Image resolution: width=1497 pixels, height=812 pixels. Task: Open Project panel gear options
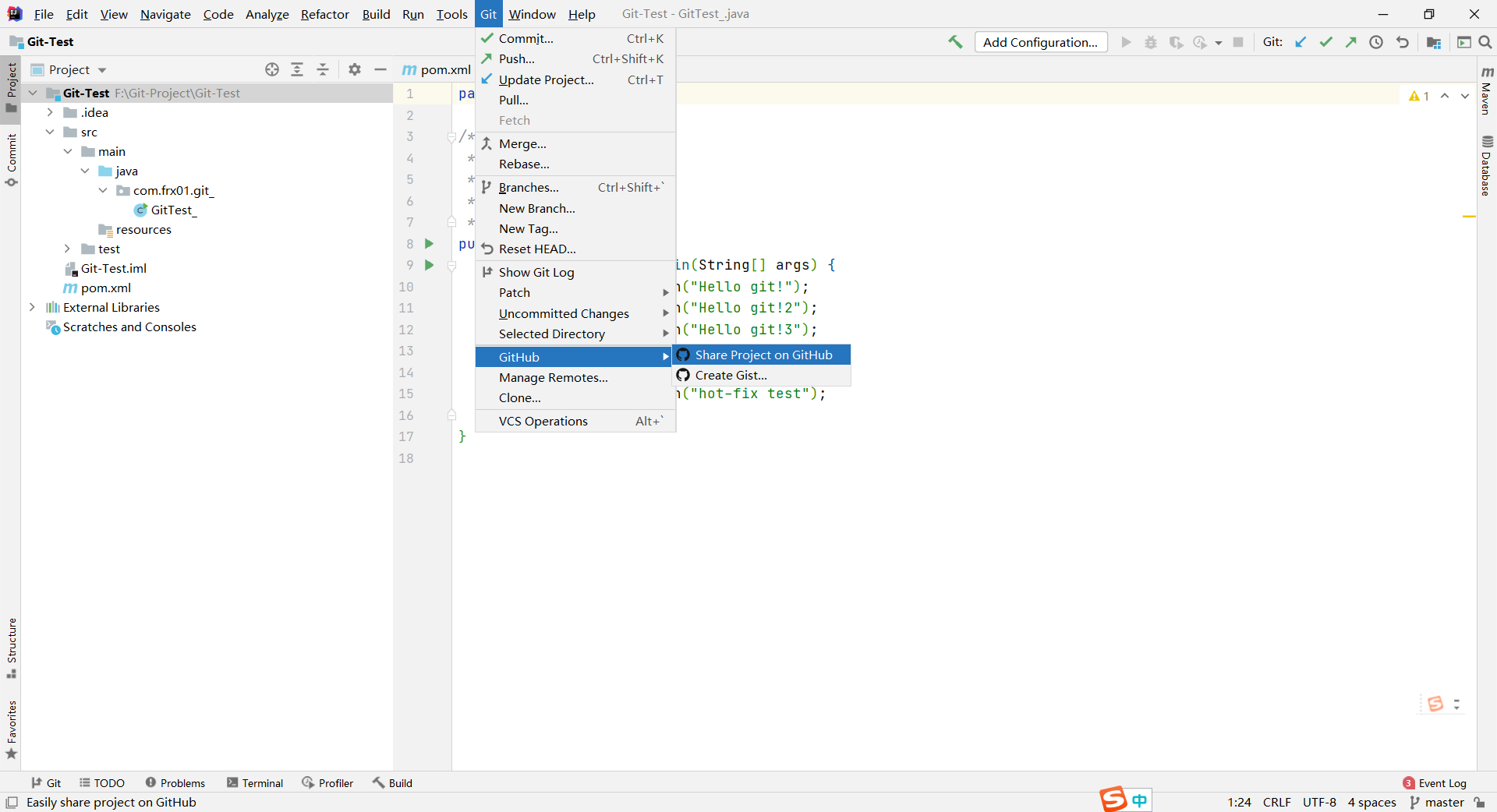tap(355, 69)
